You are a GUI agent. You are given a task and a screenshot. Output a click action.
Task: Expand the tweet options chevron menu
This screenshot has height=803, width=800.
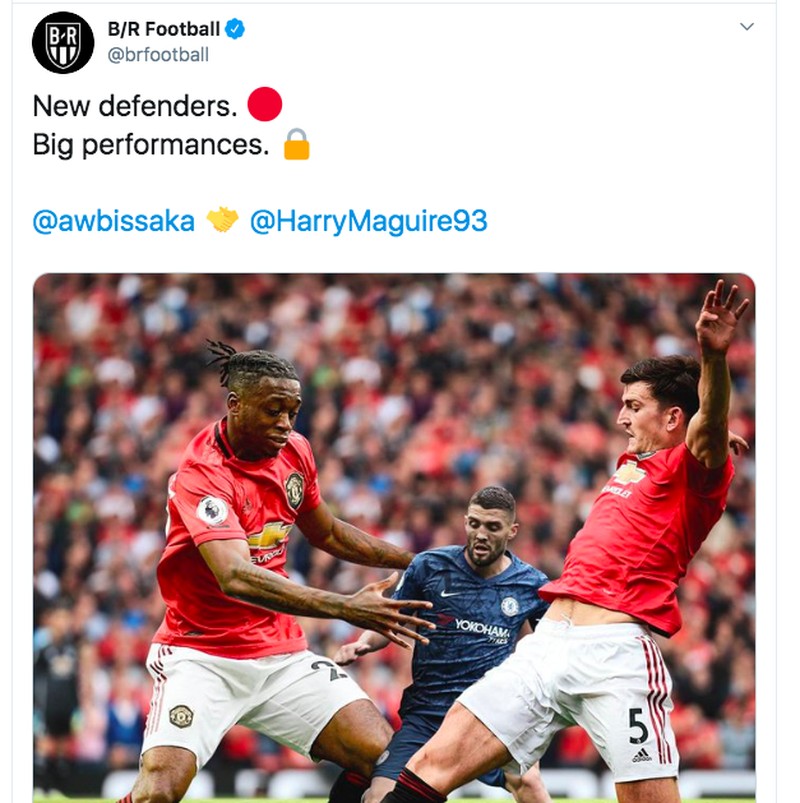point(746,27)
